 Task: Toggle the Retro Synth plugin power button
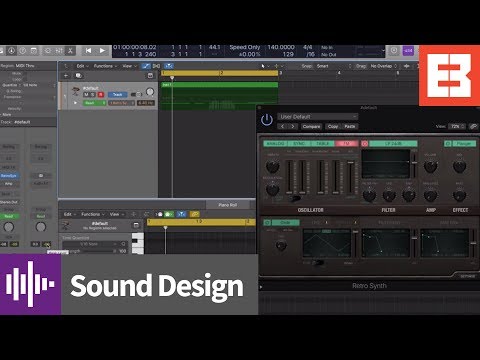point(267,120)
